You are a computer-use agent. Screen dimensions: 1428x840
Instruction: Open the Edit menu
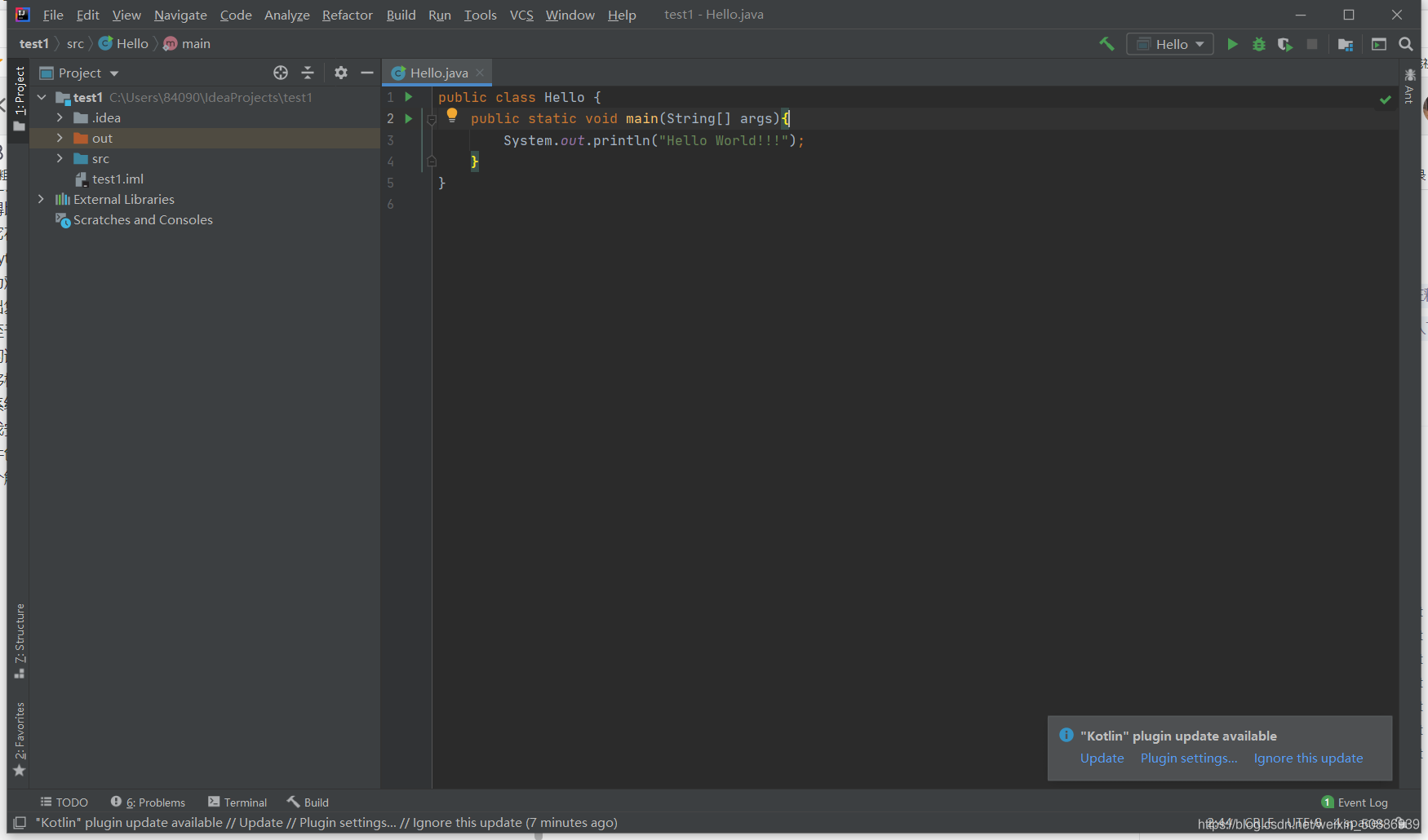click(88, 15)
